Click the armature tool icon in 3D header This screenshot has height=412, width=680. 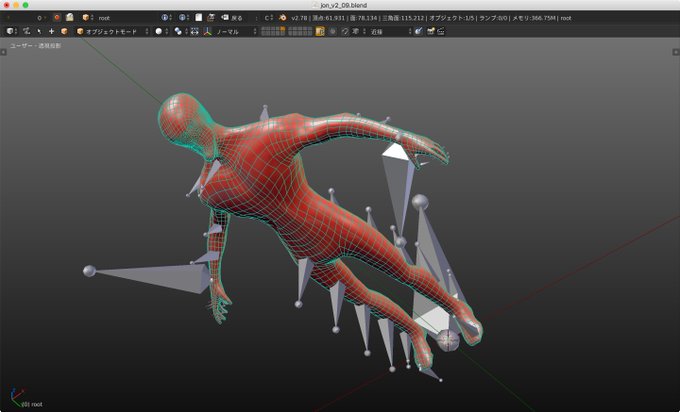(x=27, y=31)
